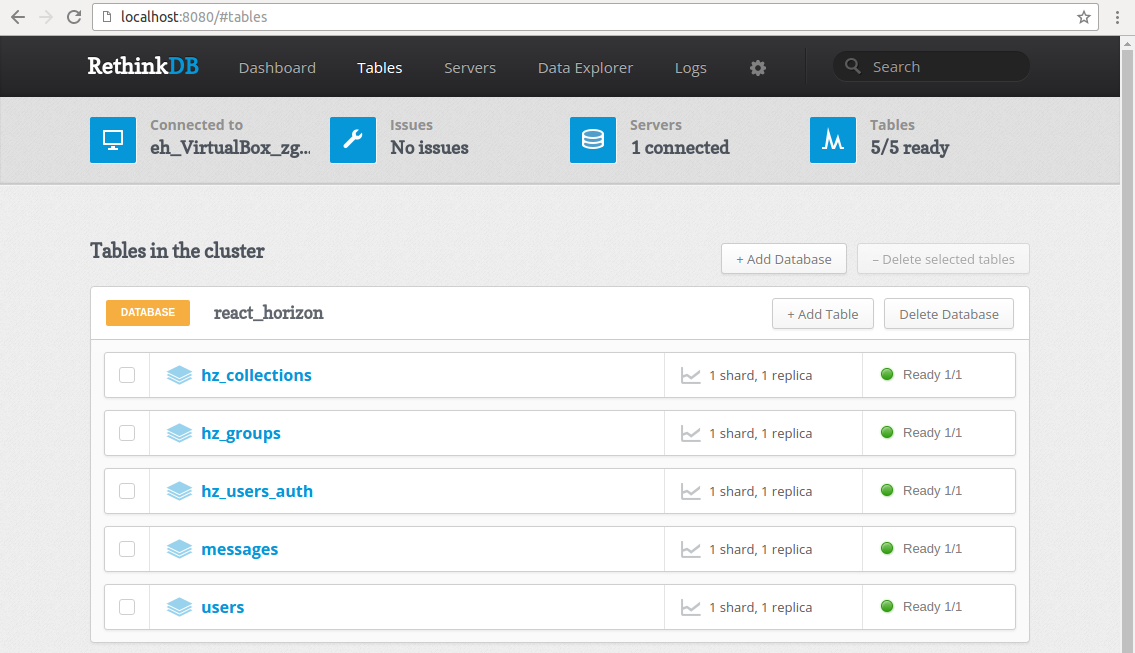Click green status dot for hz_collections

pos(887,374)
